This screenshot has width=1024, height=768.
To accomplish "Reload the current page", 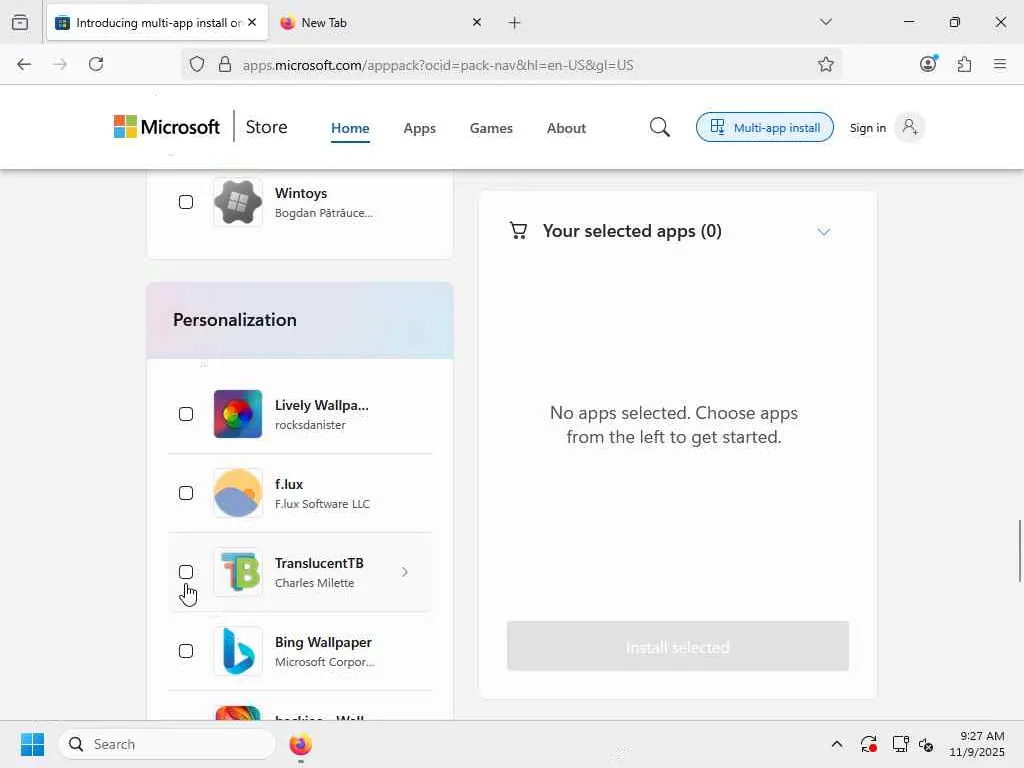I will pyautogui.click(x=96, y=64).
